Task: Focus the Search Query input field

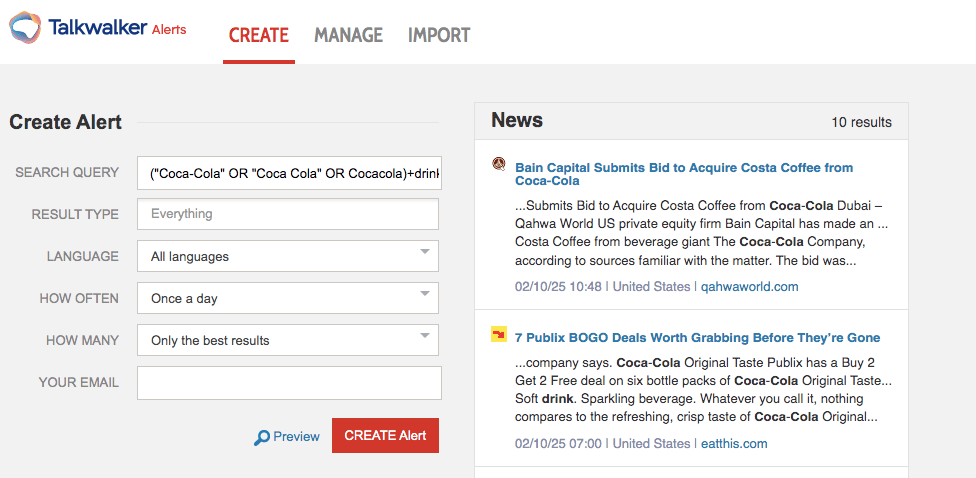Action: (288, 172)
